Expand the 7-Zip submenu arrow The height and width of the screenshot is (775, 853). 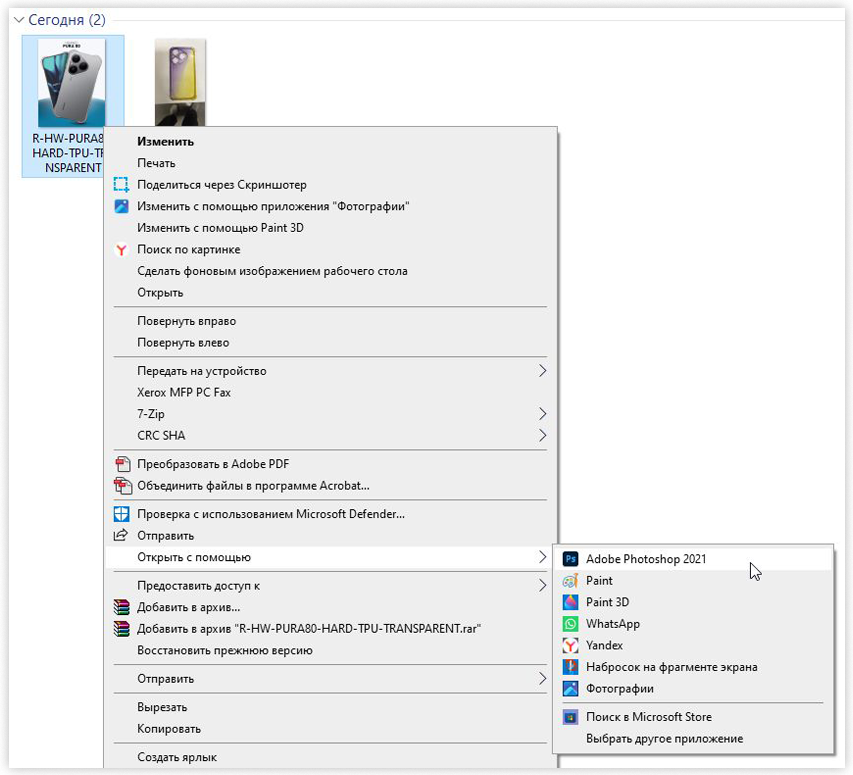click(543, 414)
